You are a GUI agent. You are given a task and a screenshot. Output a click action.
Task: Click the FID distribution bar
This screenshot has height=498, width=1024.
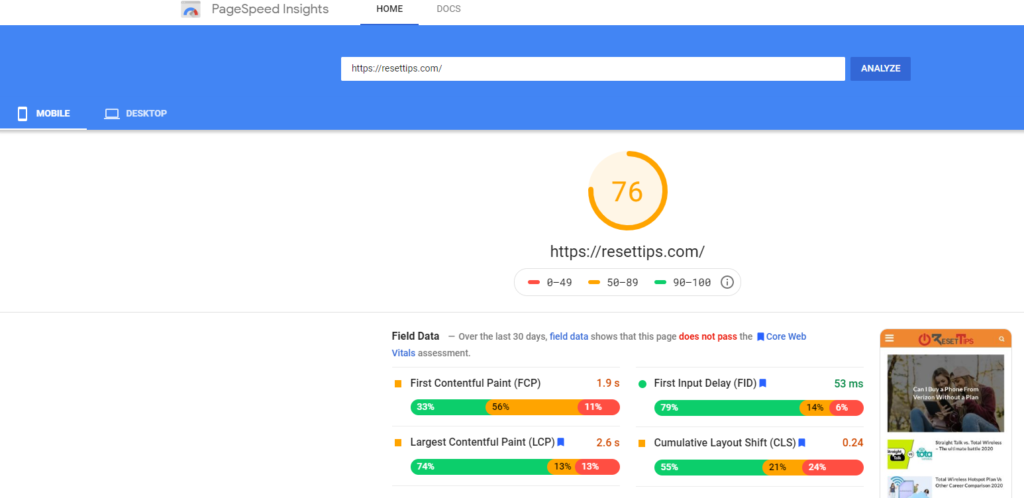tap(759, 408)
